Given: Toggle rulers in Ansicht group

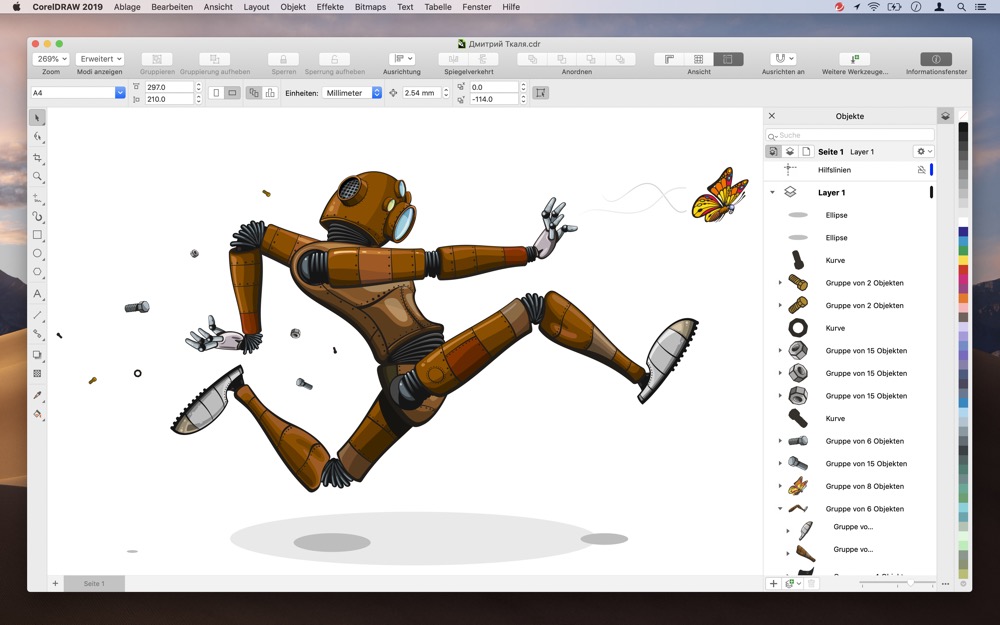Looking at the screenshot, I should click(670, 59).
